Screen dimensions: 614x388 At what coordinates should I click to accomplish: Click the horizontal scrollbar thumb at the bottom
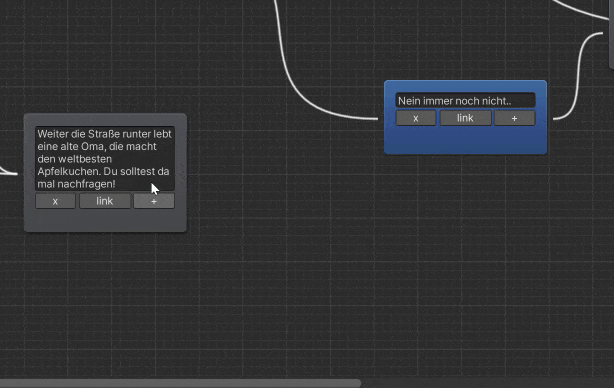click(180, 383)
